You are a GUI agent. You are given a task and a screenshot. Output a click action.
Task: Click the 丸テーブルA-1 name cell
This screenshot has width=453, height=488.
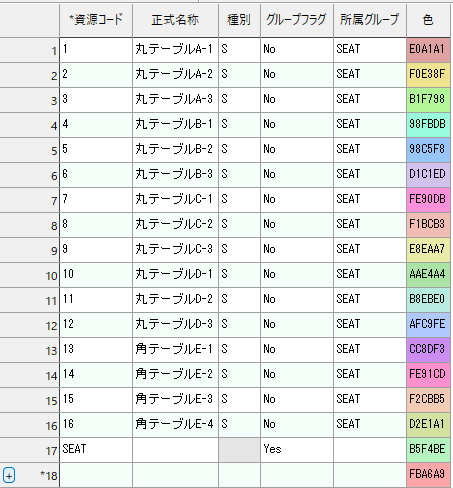[x=175, y=49]
